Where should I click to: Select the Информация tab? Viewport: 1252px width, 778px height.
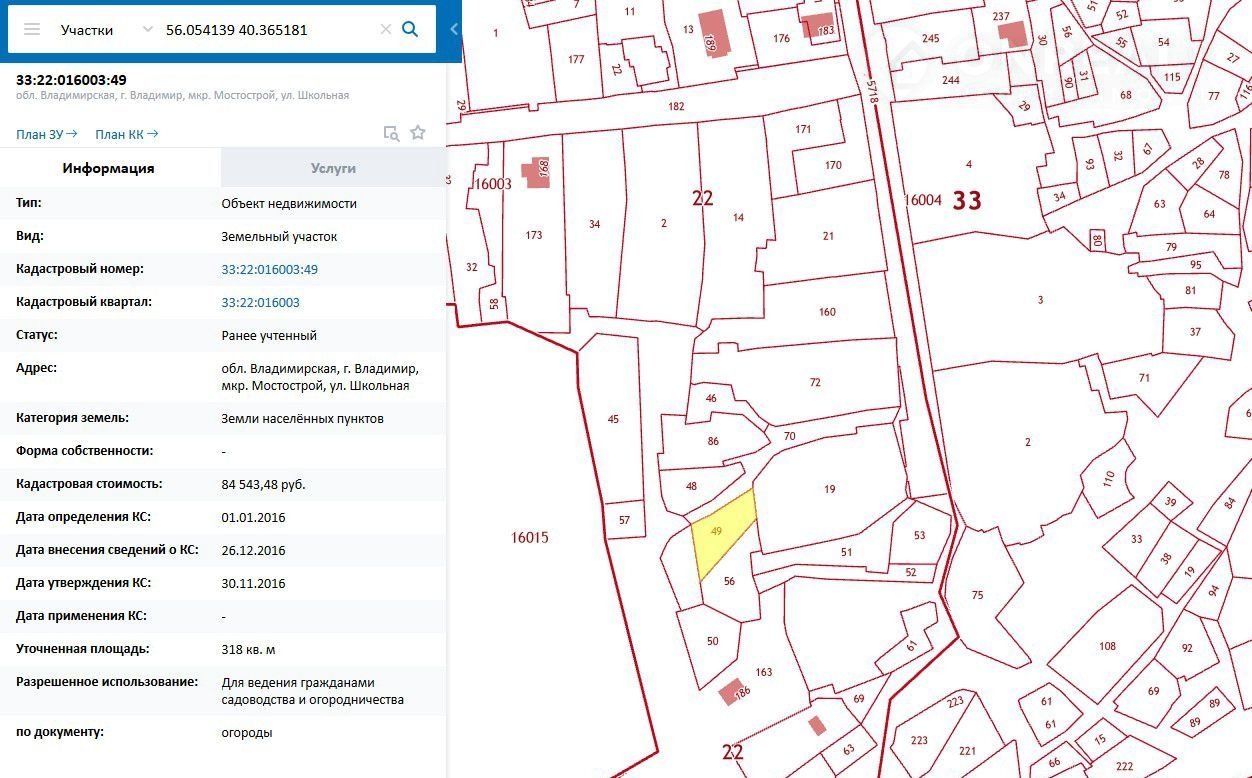tap(109, 168)
